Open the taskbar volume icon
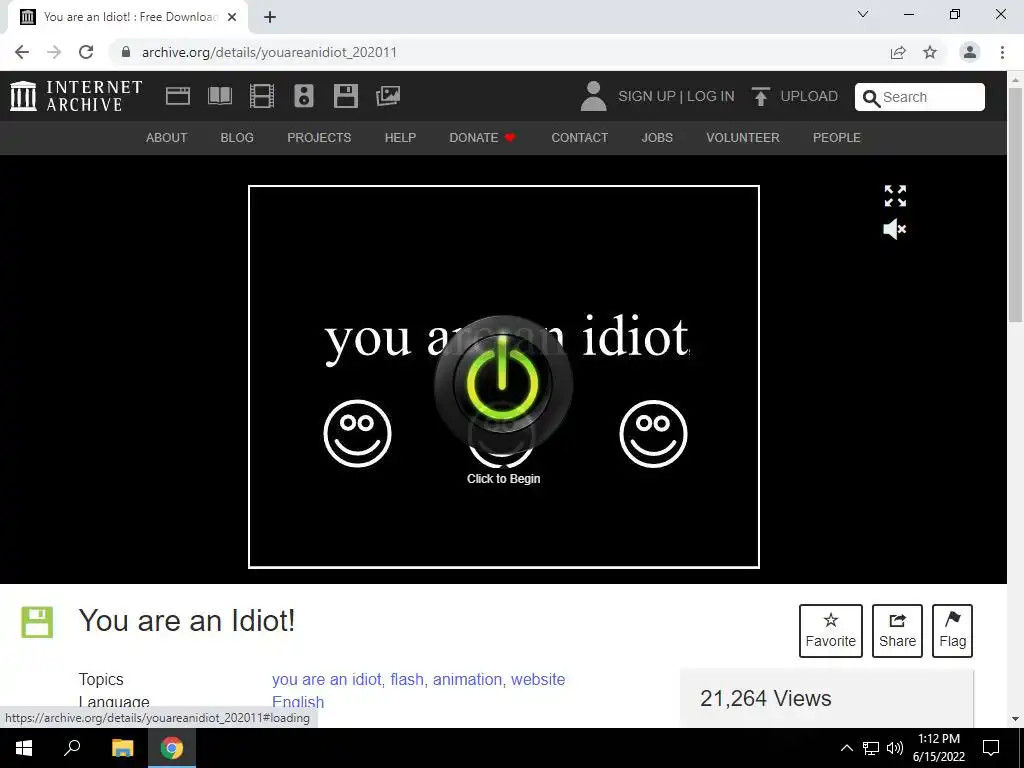 (x=895, y=748)
